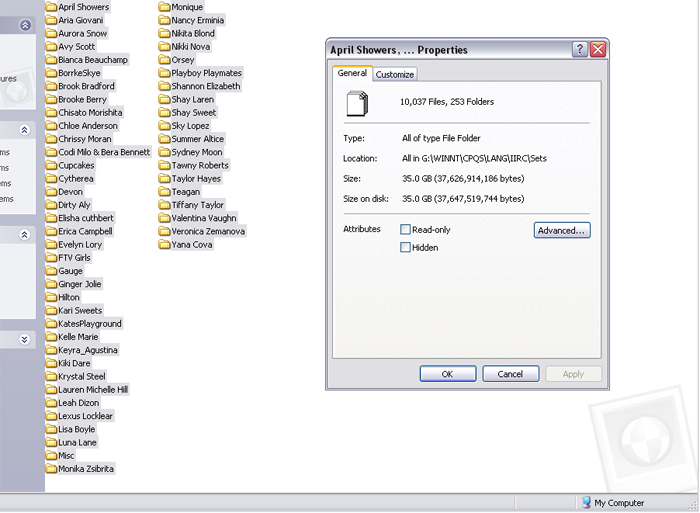The width and height of the screenshot is (700, 513).
Task: Click the folder icon beside Sky Lopez
Action: [x=165, y=125]
